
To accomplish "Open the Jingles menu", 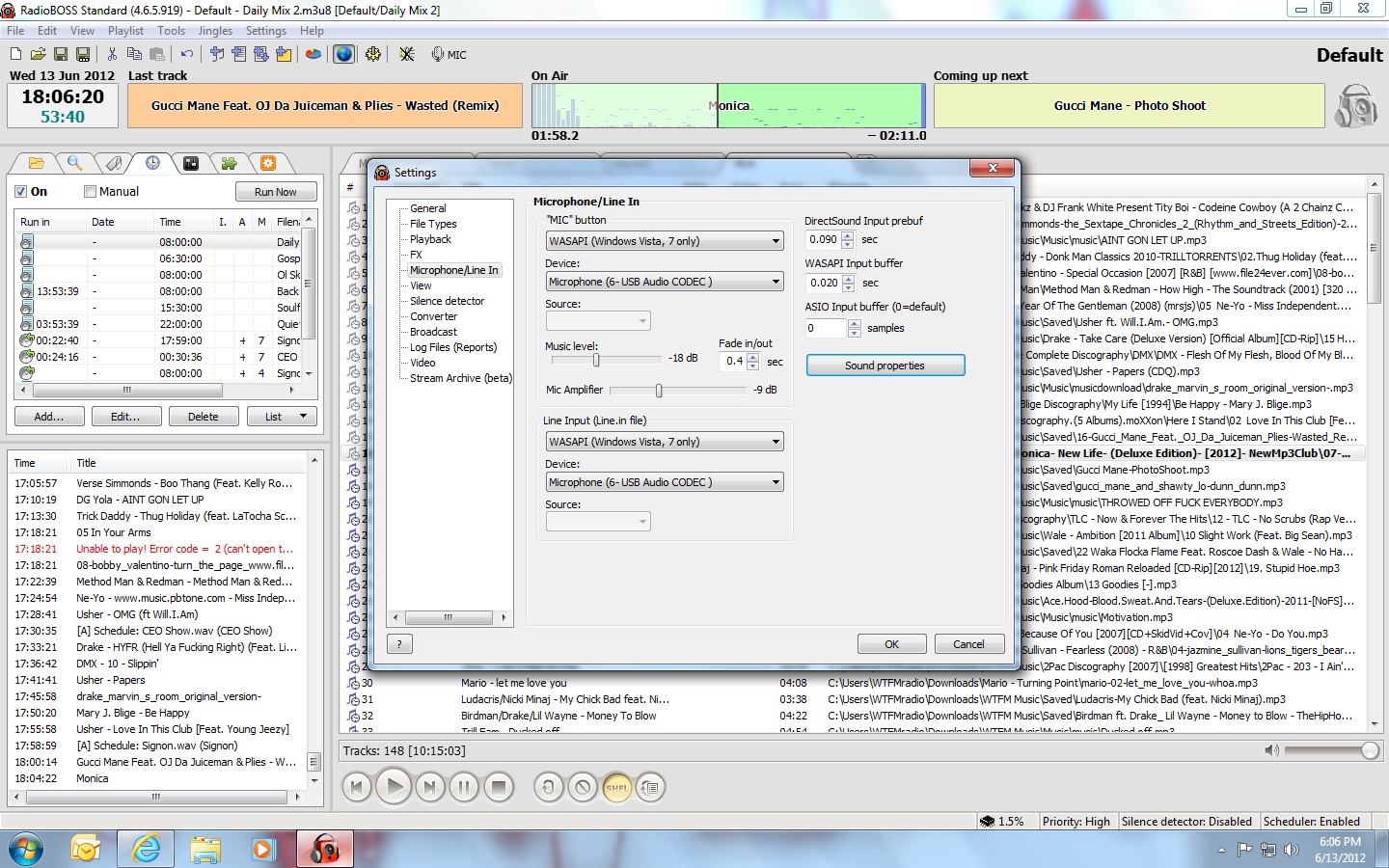I will pyautogui.click(x=215, y=31).
